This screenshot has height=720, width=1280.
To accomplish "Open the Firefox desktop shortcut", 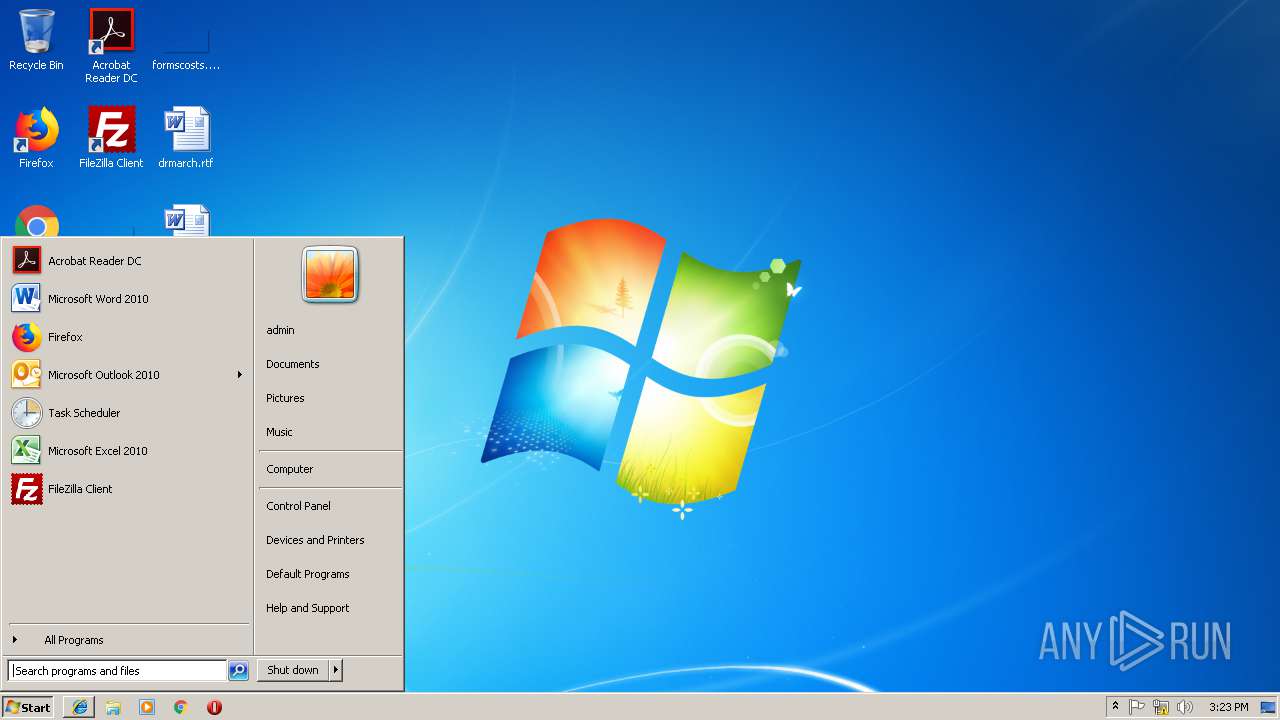I will point(36,138).
